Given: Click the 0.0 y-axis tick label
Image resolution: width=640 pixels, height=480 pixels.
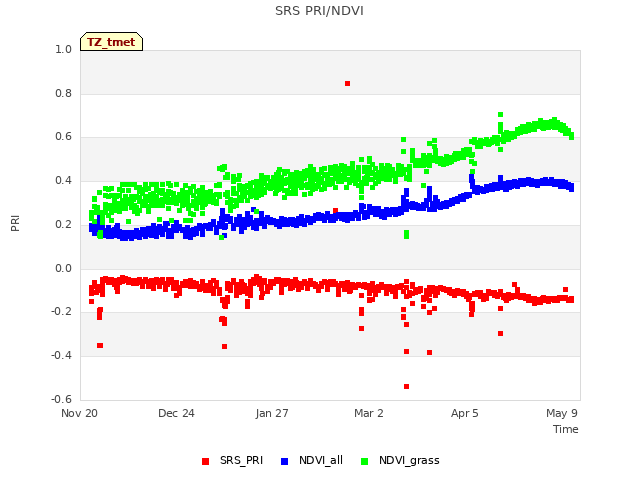Looking at the screenshot, I should pyautogui.click(x=63, y=269).
